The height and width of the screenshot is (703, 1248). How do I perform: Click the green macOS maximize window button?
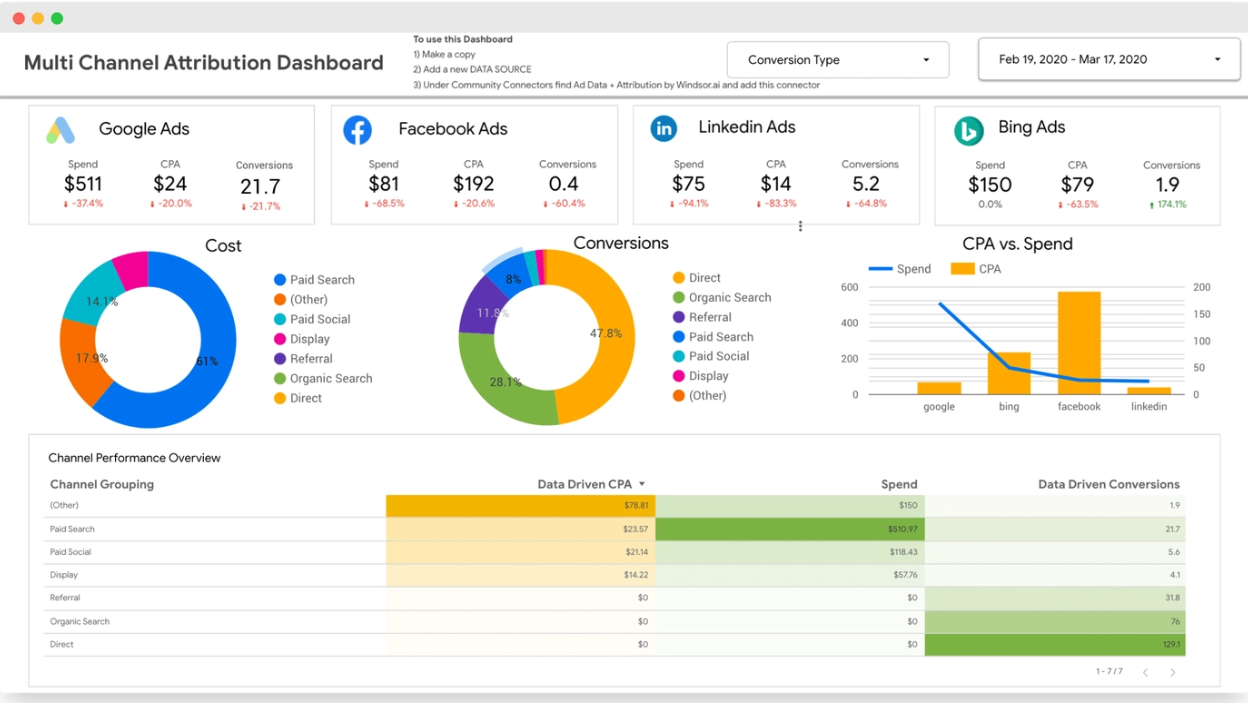(57, 18)
